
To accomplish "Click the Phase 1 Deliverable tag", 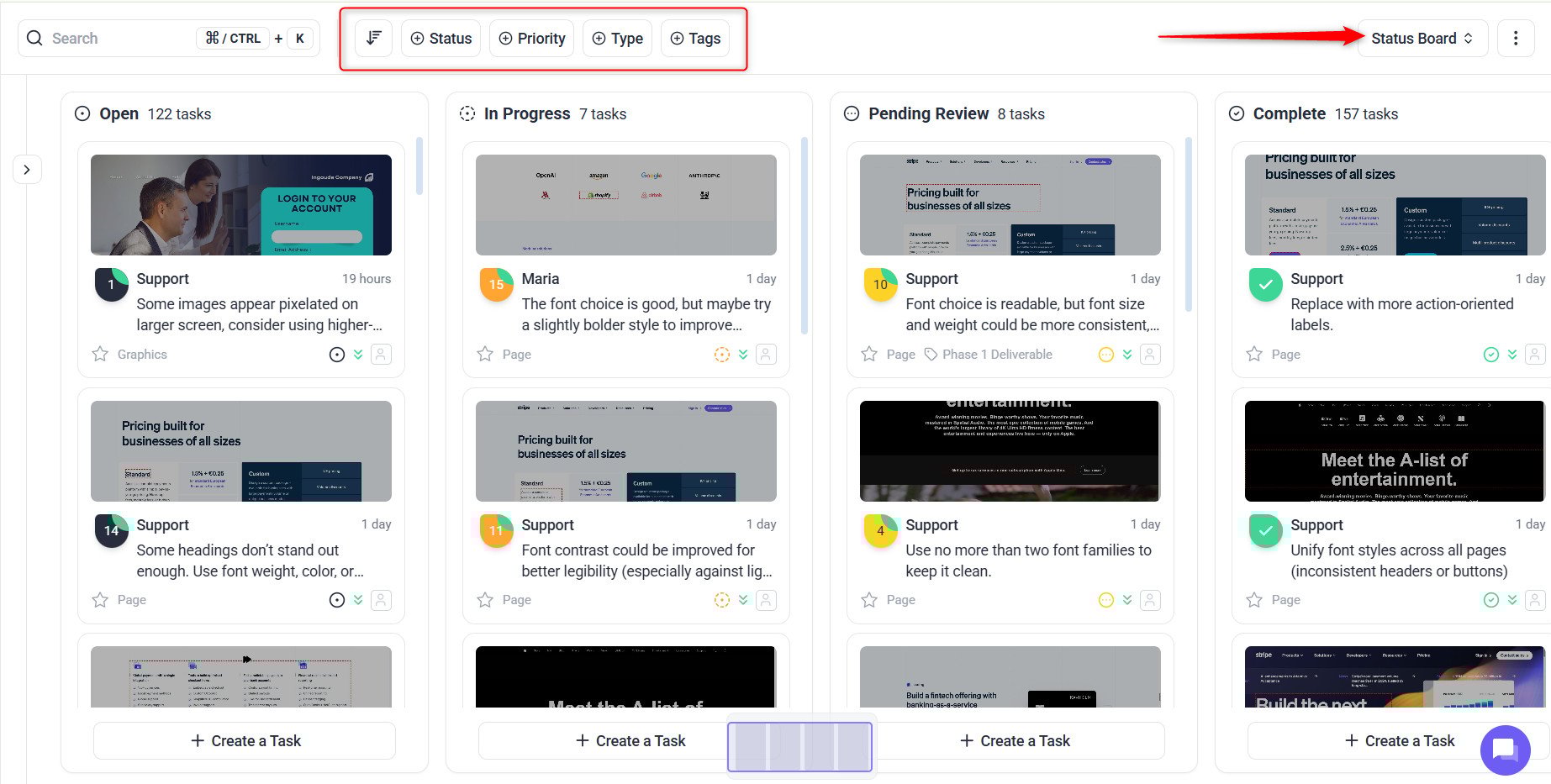I will point(989,355).
